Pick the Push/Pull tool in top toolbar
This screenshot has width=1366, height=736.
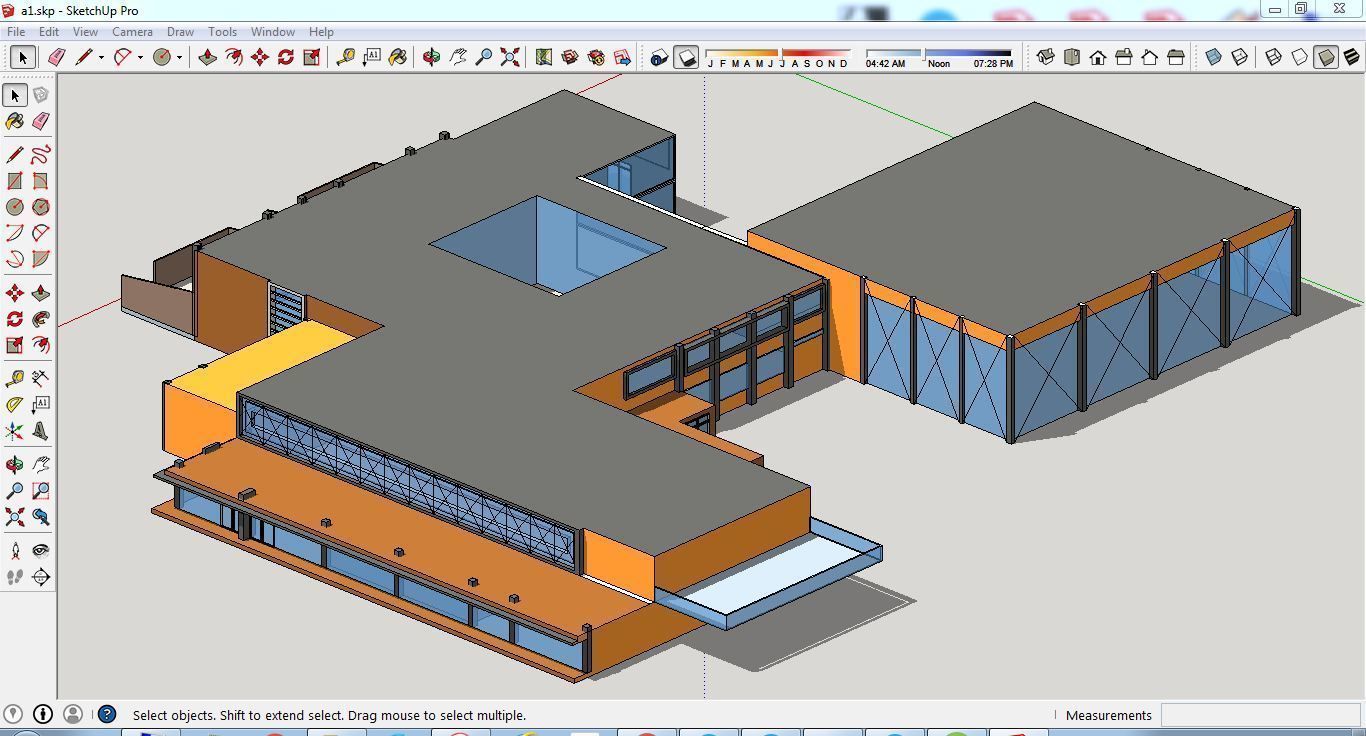tap(208, 57)
